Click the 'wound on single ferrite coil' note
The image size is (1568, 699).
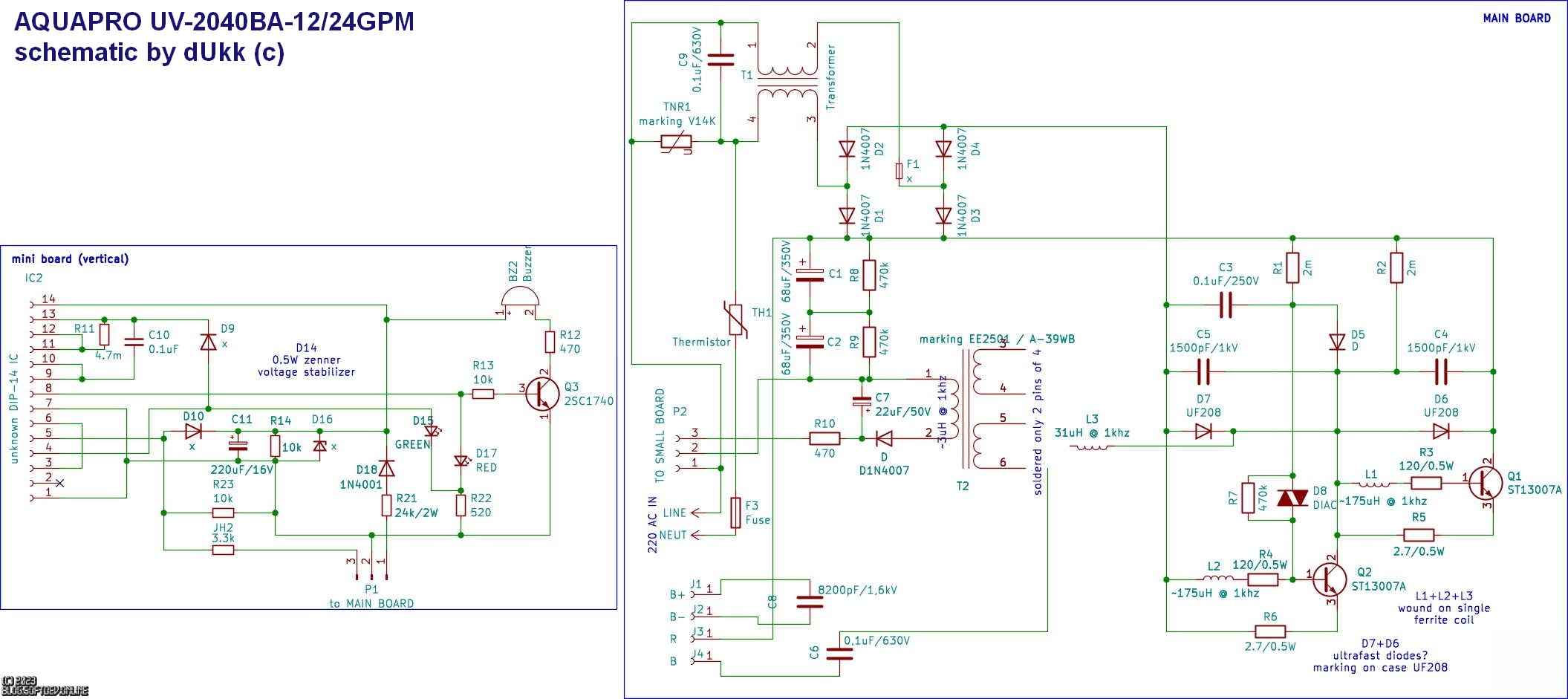pyautogui.click(x=1444, y=614)
